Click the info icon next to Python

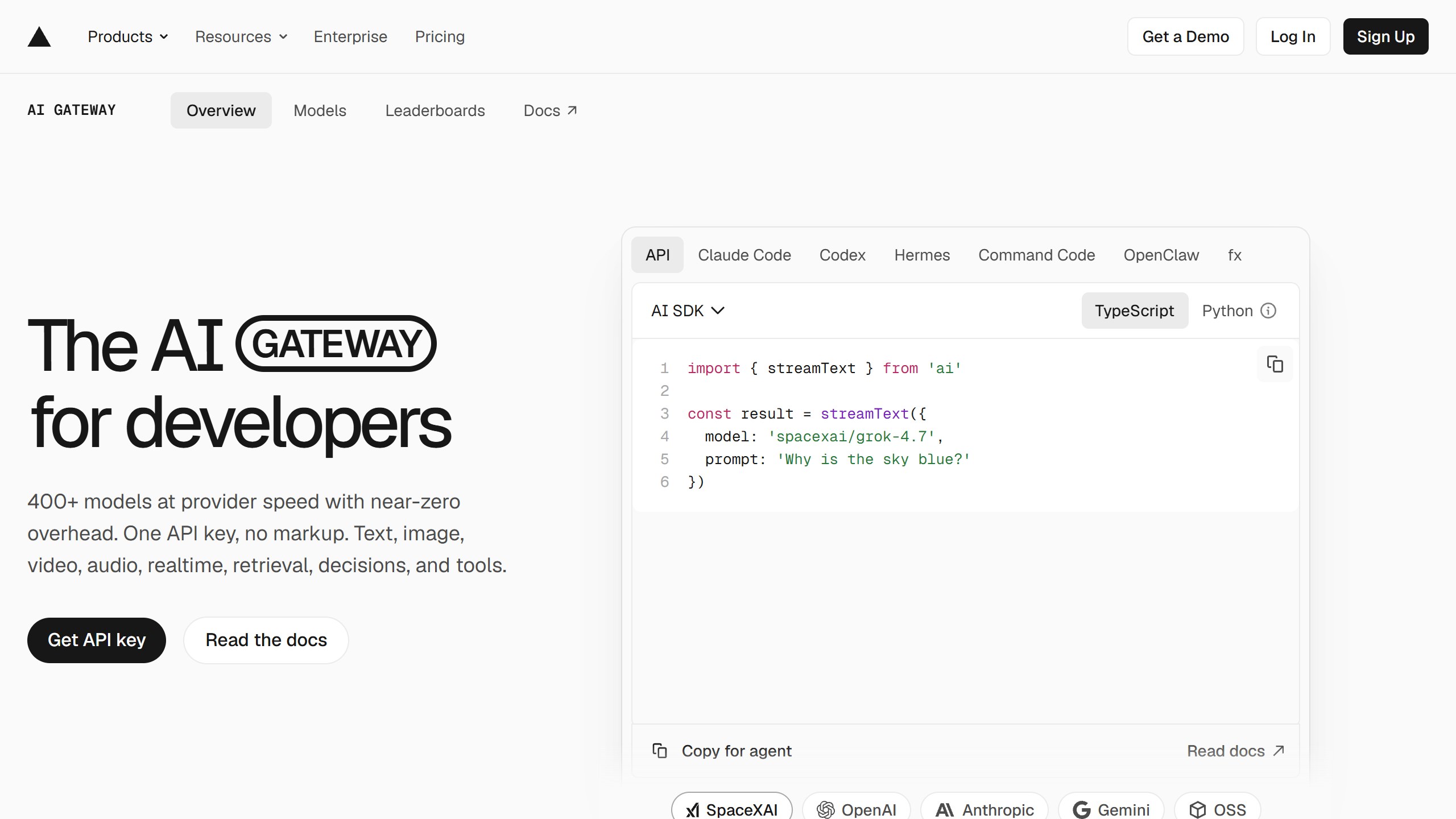(1268, 311)
